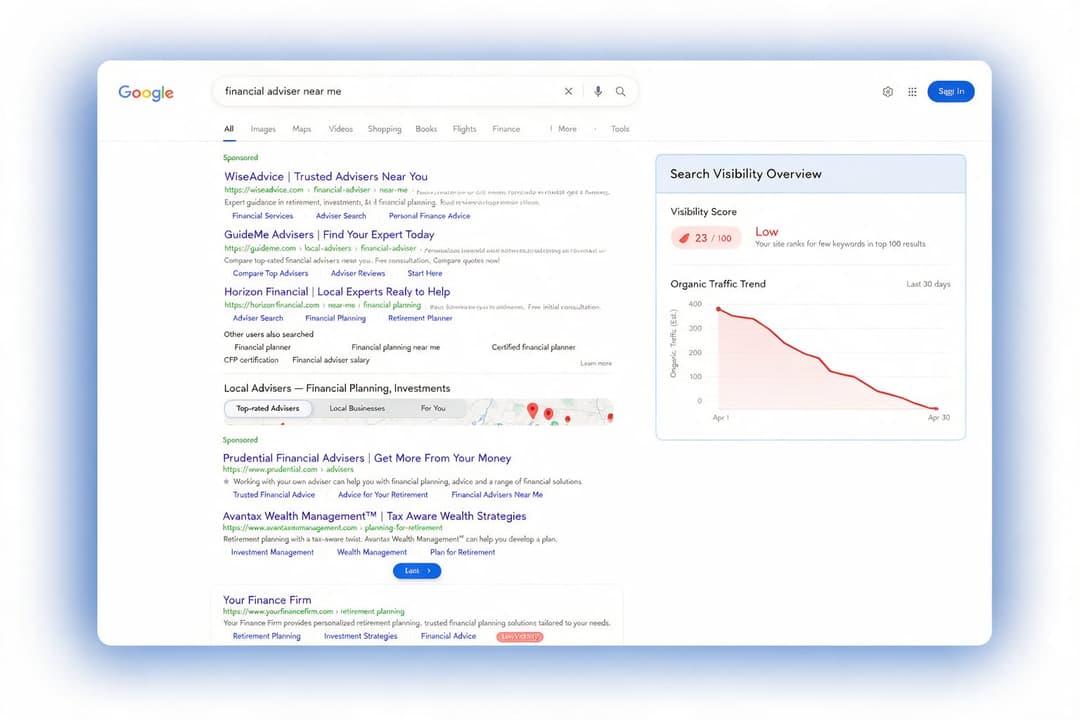Click the Last 30 days label
The width and height of the screenshot is (1080, 720).
(x=928, y=284)
